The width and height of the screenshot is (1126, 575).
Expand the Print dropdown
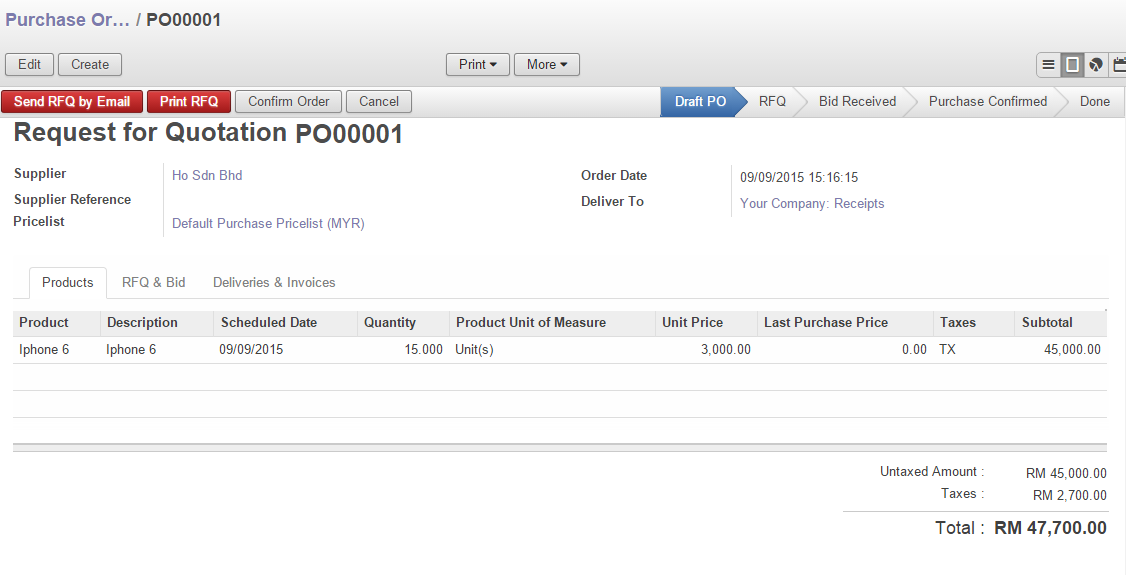[x=478, y=65]
